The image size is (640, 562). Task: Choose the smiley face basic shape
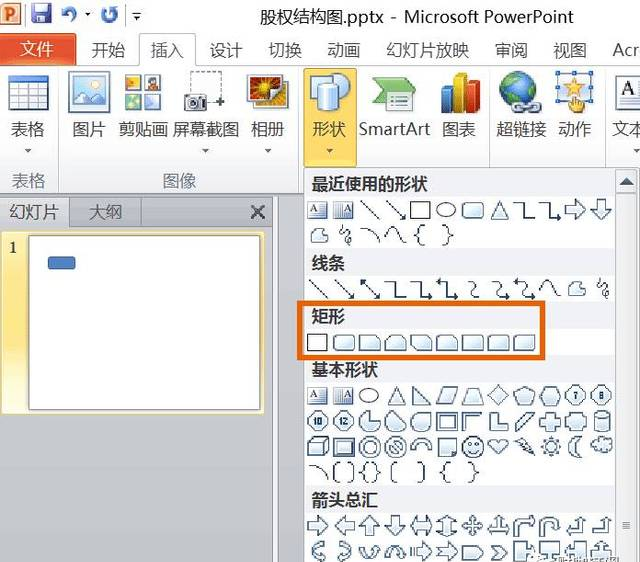pos(473,446)
